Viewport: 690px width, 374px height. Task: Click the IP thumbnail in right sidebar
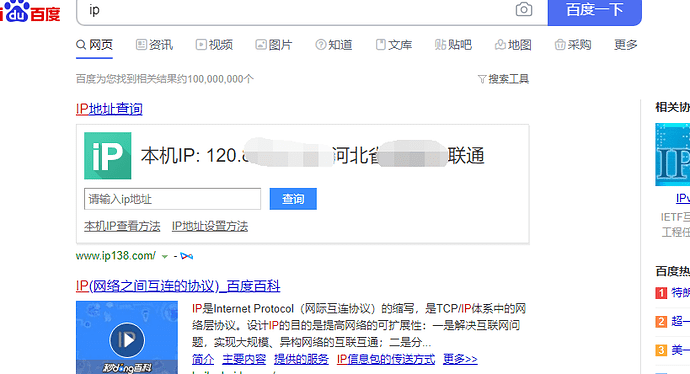point(672,154)
